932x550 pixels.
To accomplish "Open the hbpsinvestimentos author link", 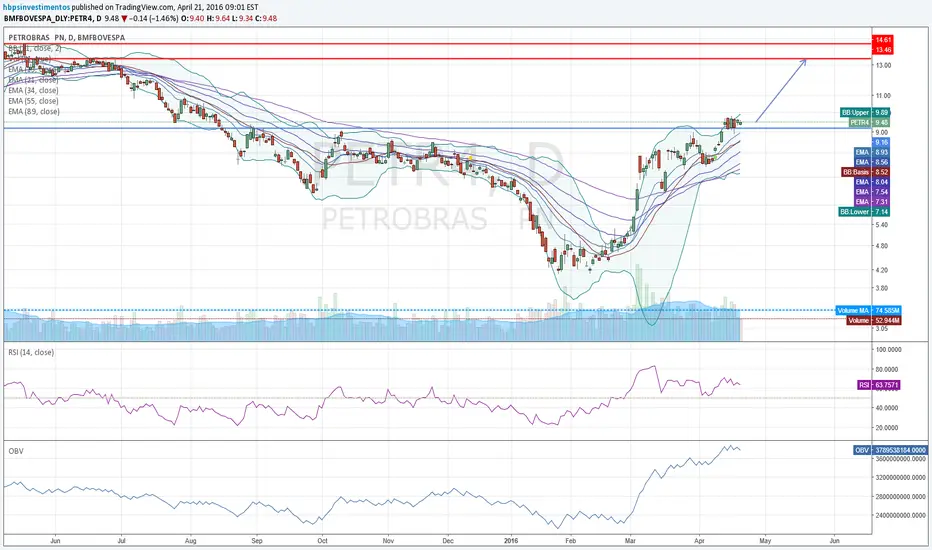I will pyautogui.click(x=37, y=7).
